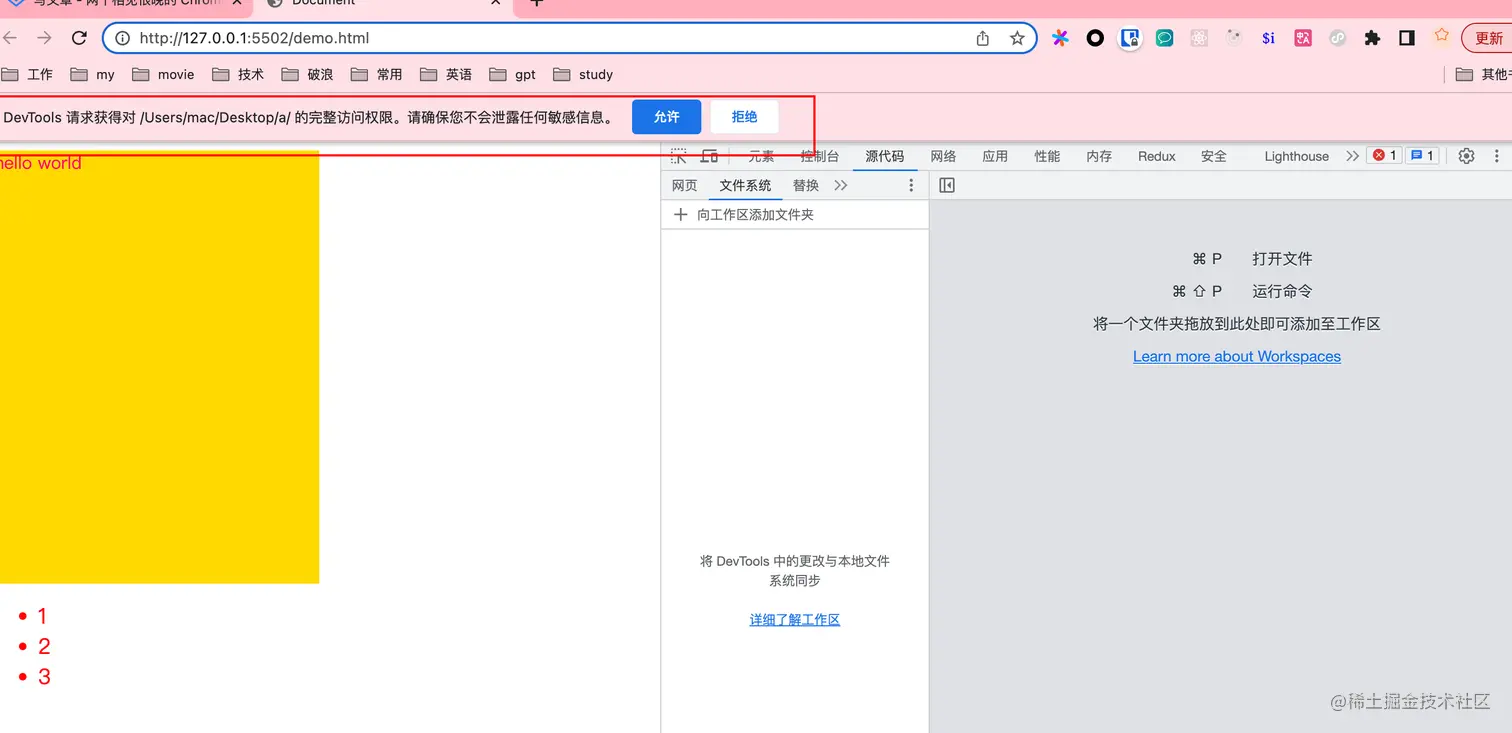Image resolution: width=1512 pixels, height=733 pixels.
Task: Switch to the Document browser tab
Action: point(386,4)
